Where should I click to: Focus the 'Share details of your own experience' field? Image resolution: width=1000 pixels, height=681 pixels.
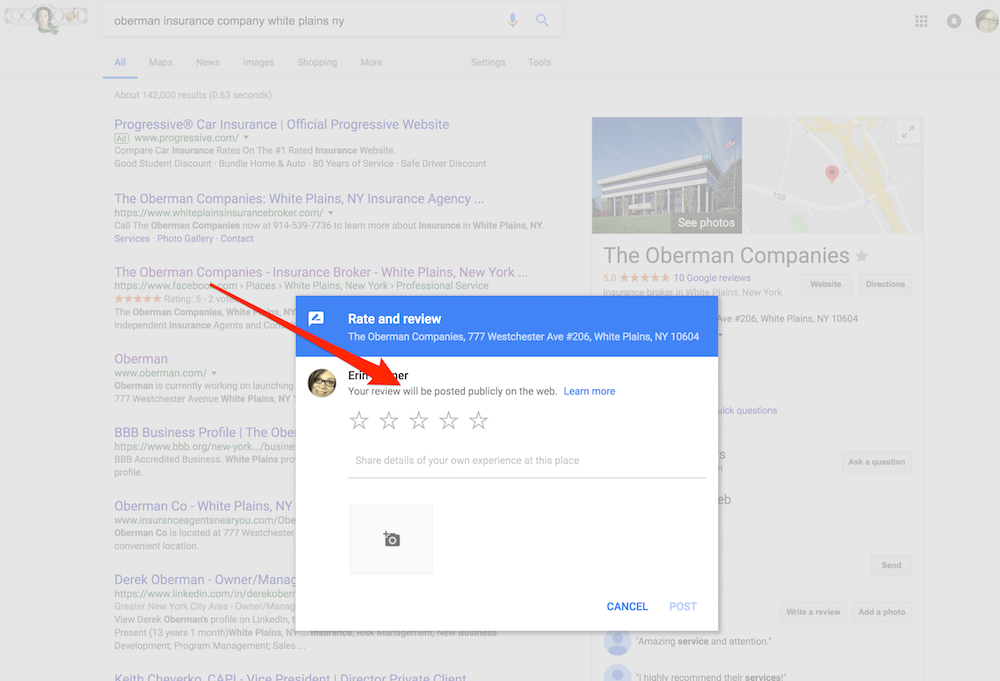coord(527,460)
